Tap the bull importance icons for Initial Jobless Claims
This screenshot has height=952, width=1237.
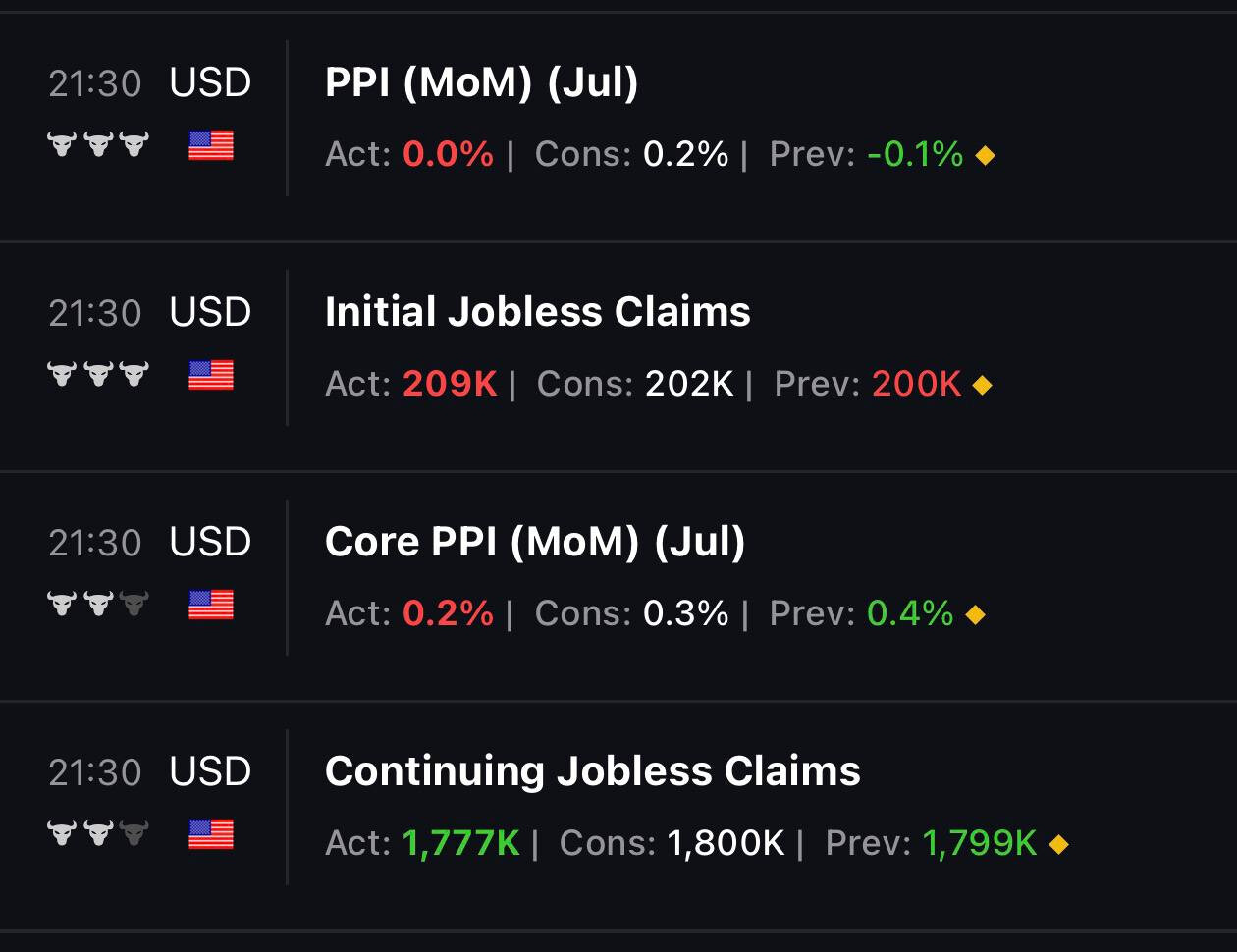point(98,375)
